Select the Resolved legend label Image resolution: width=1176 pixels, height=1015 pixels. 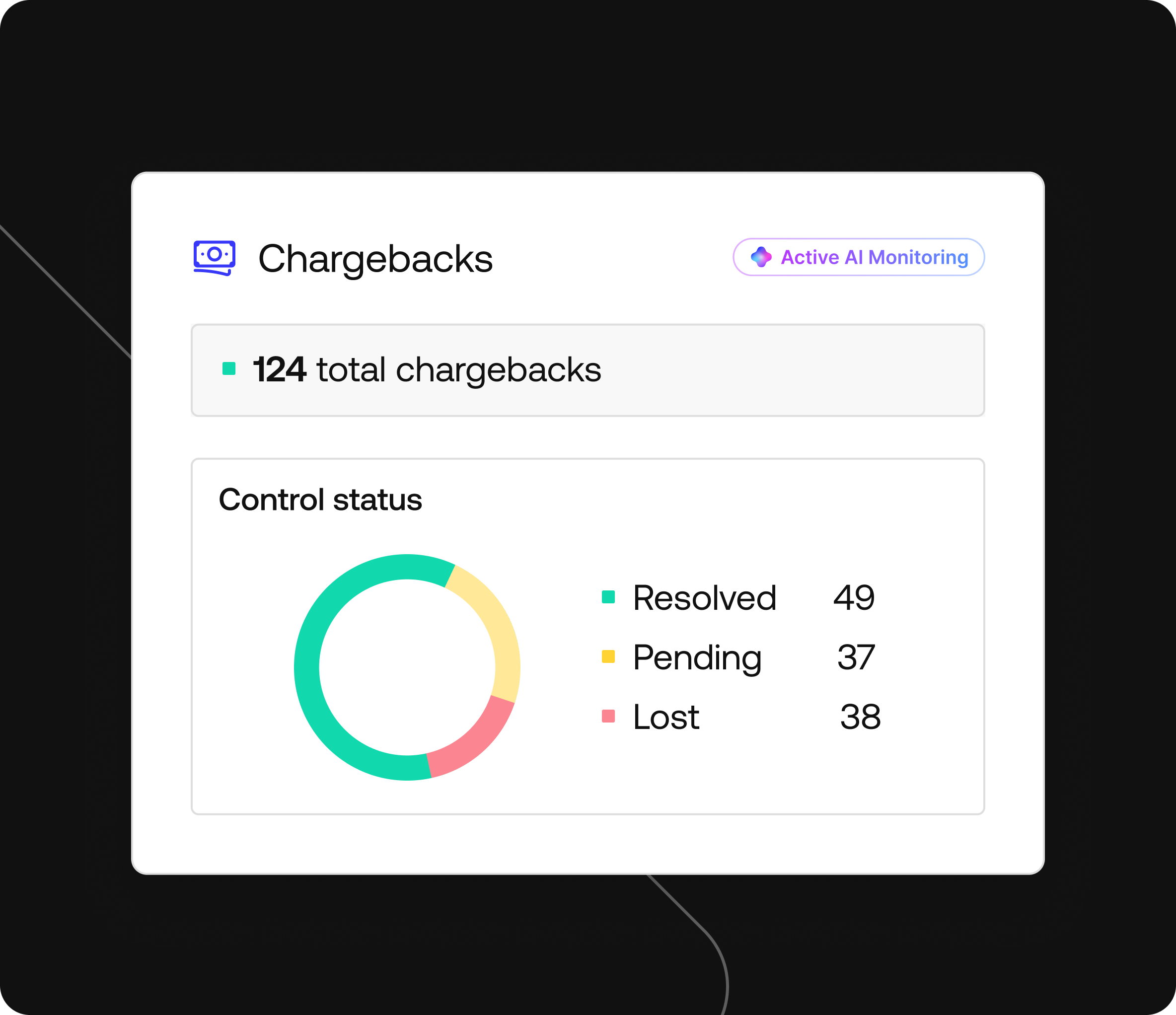click(704, 597)
